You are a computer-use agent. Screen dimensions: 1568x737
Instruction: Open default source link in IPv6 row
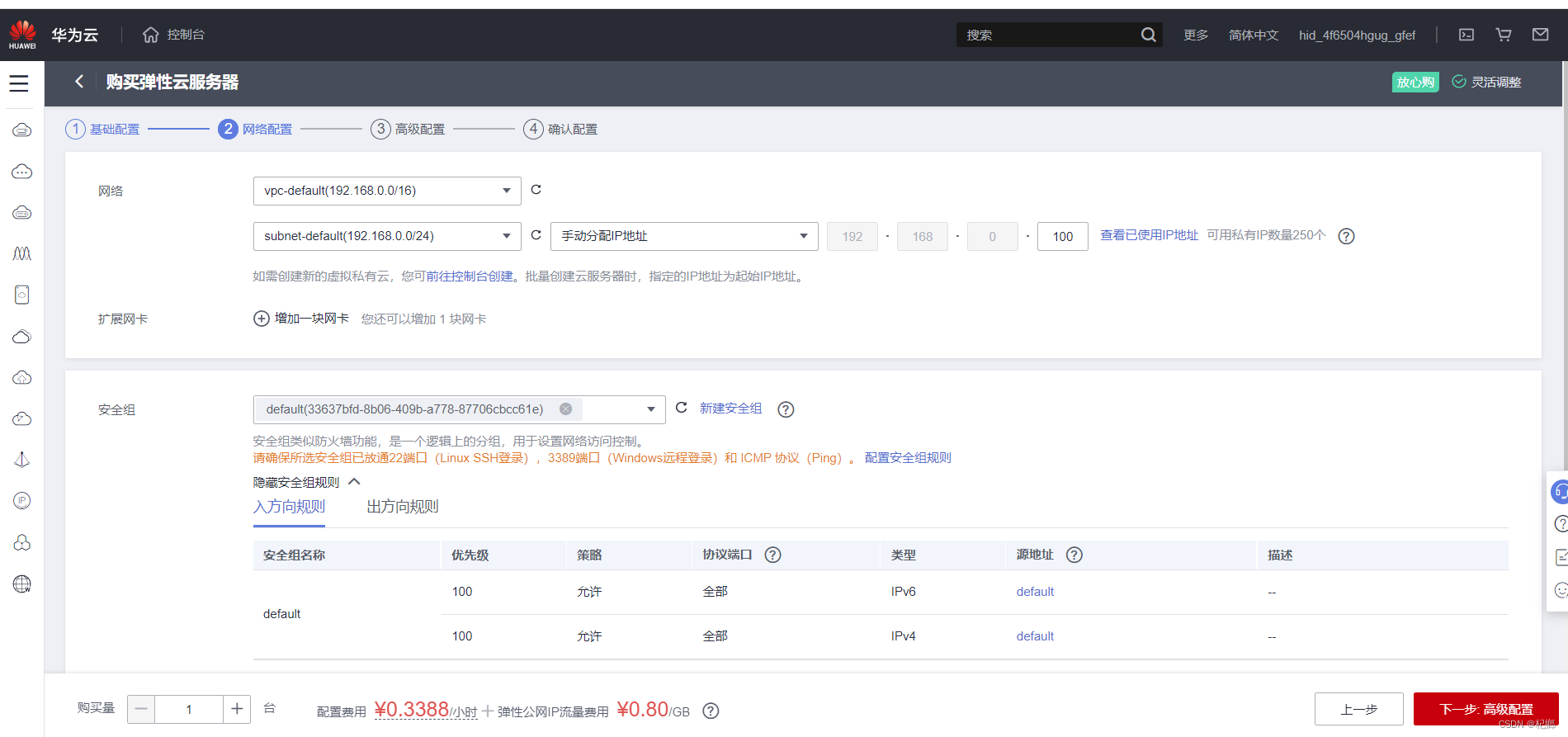tap(1035, 592)
